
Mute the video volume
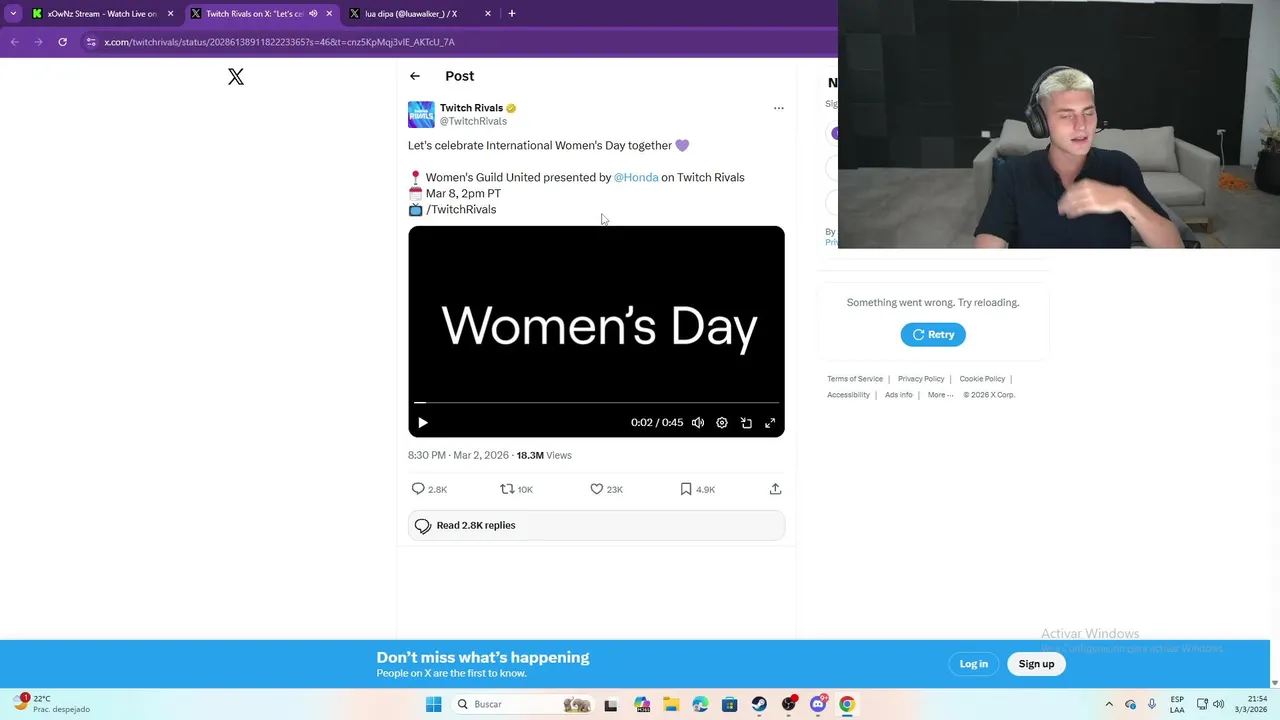pos(698,423)
